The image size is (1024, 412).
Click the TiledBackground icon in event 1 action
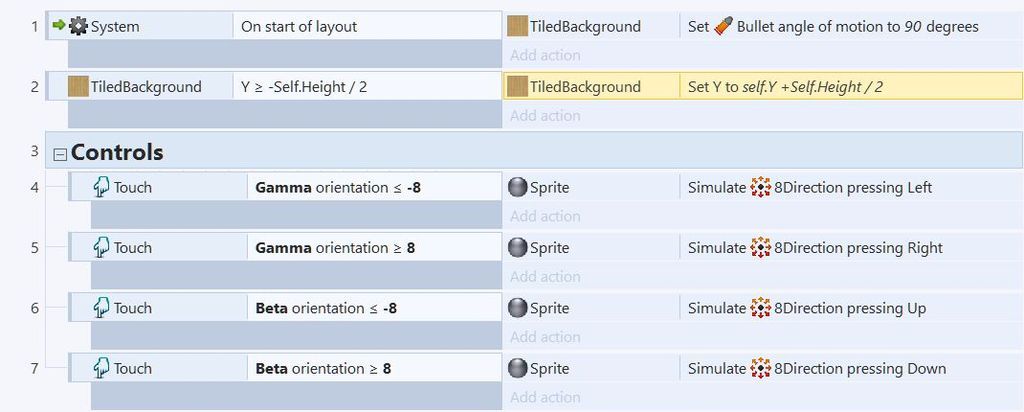(x=518, y=27)
